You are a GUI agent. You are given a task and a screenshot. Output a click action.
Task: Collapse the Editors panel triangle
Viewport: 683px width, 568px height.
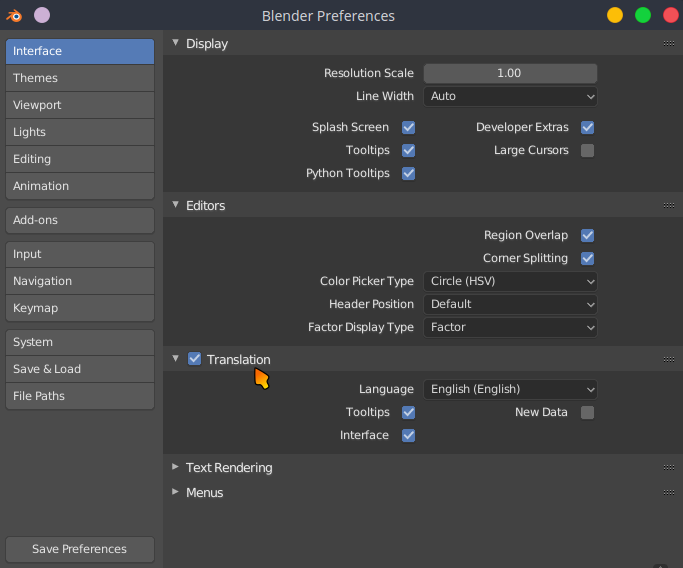pyautogui.click(x=176, y=205)
